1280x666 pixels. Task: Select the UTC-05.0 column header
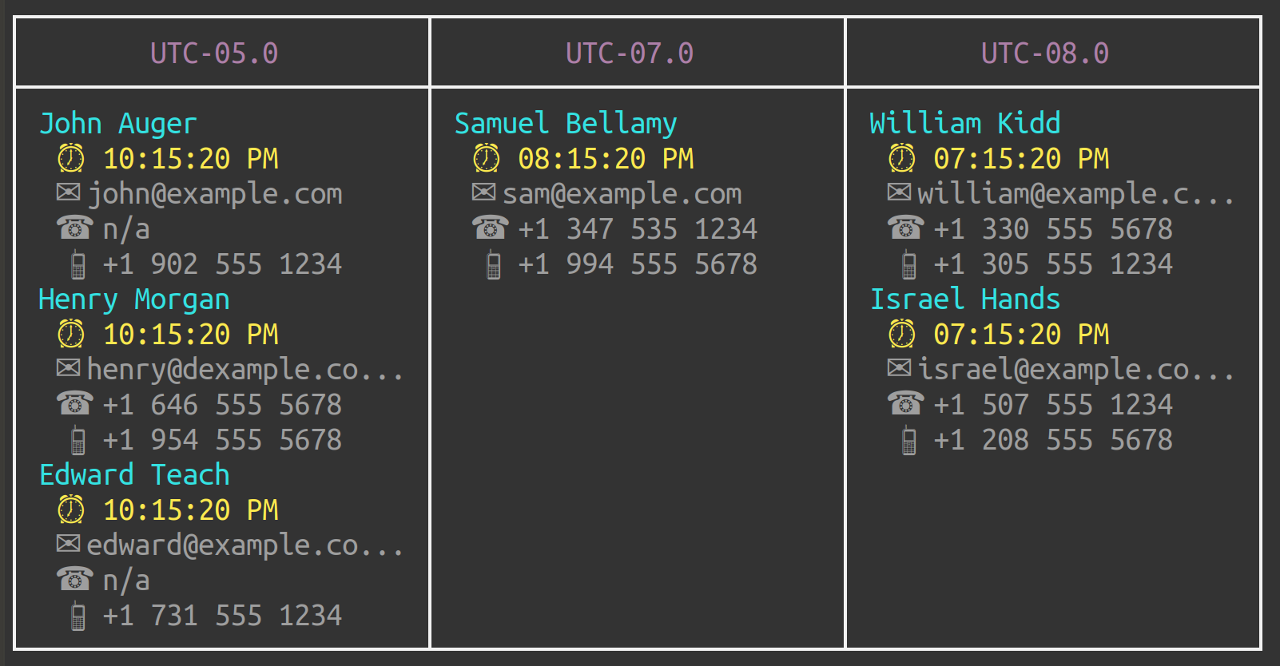point(214,53)
